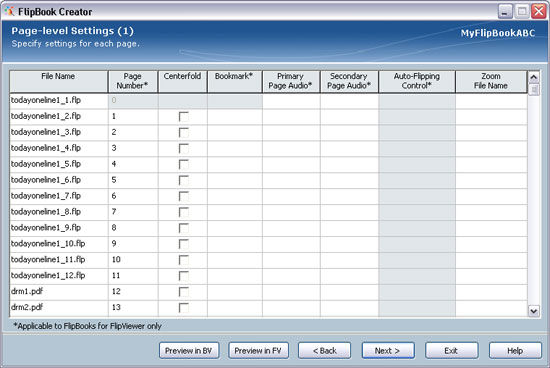Tick Centerfold checkbox for todayoneline1_9.flp
Screen dimensions: 550x368
coord(183,228)
